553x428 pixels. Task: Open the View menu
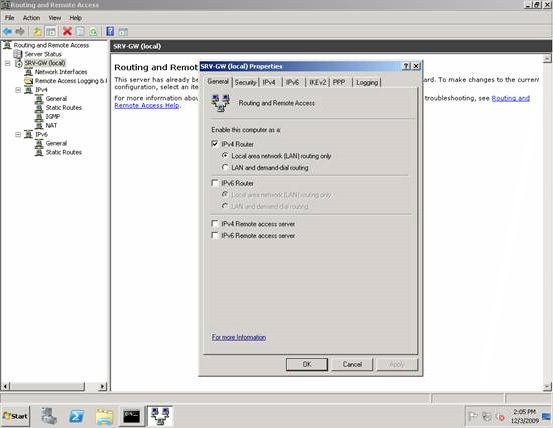[x=55, y=18]
